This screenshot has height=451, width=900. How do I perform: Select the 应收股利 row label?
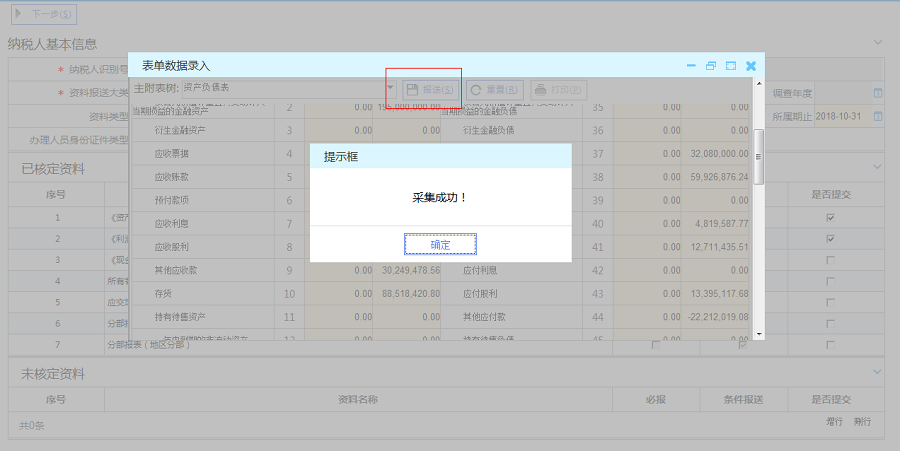point(171,247)
